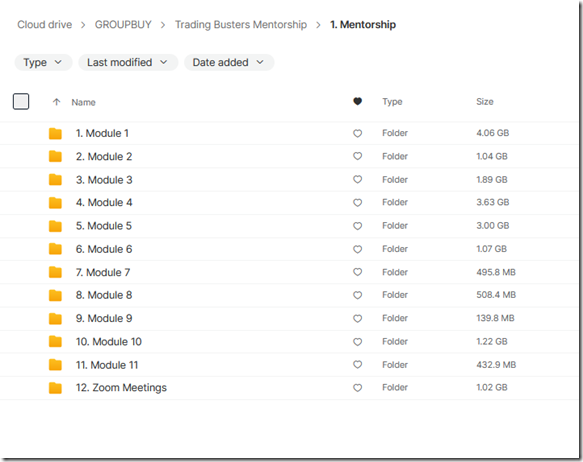Viewport: 583px width, 462px height.
Task: Tick the select-all checkbox in the header
Action: [x=21, y=101]
